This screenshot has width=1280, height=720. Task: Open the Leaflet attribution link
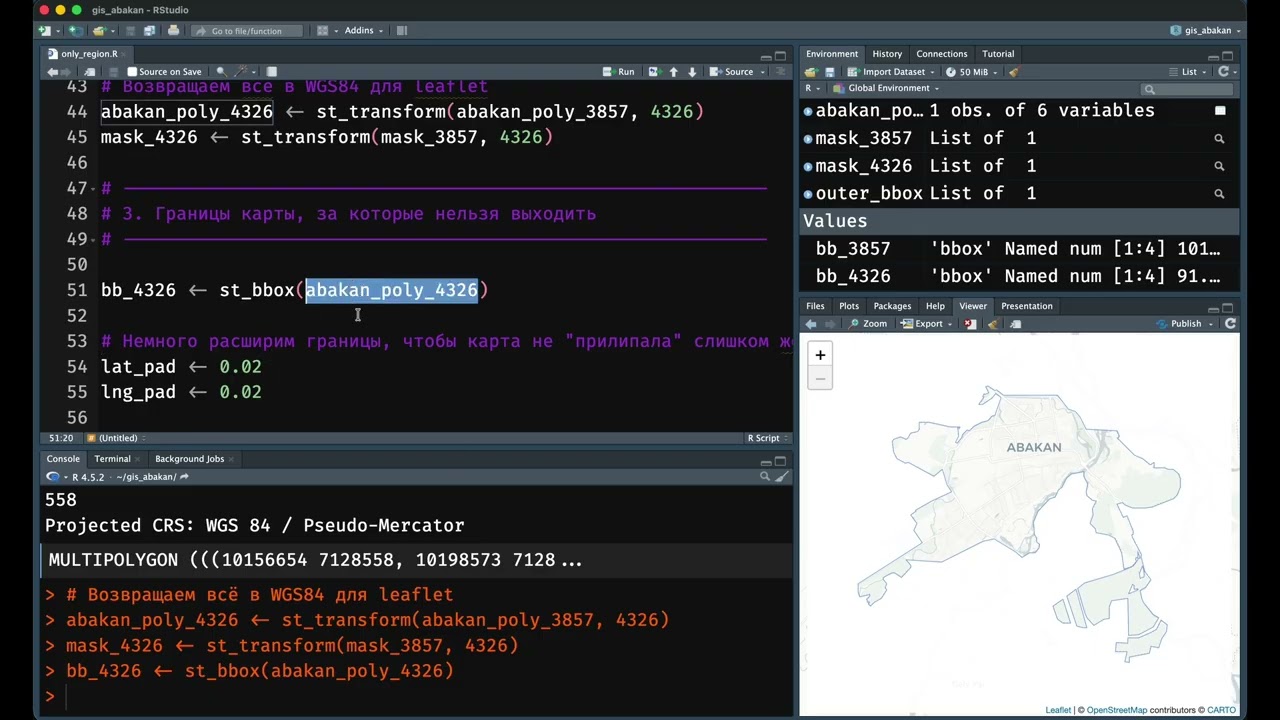pos(1058,710)
